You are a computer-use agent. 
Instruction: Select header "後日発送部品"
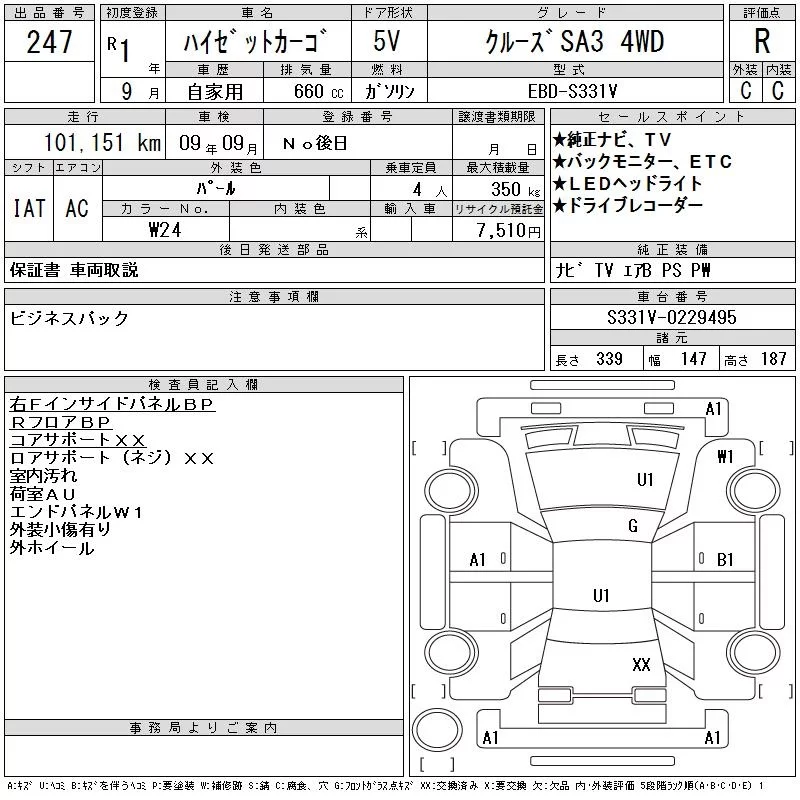(x=274, y=249)
